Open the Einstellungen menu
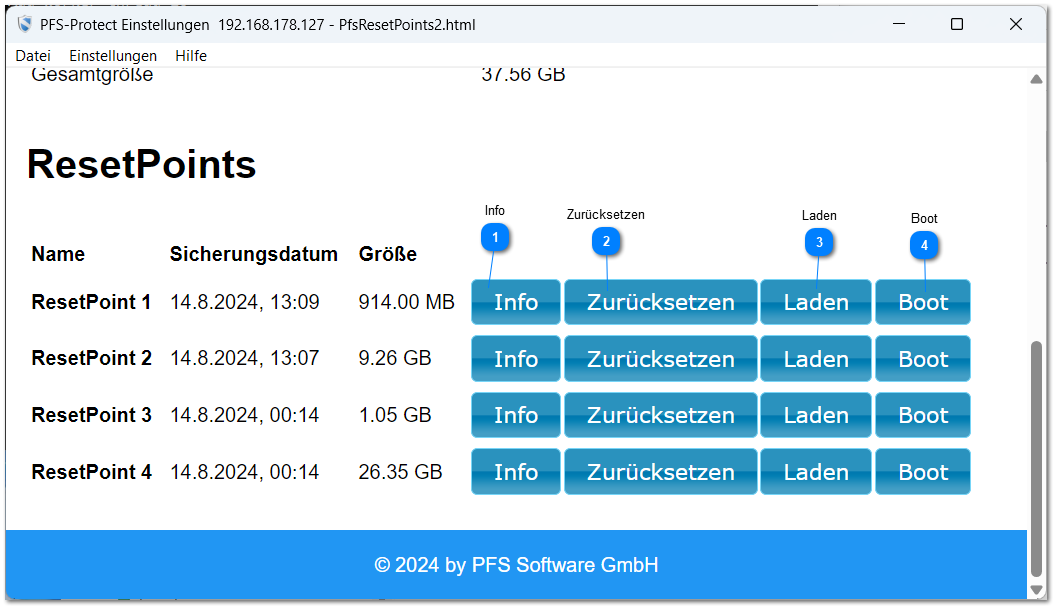This screenshot has height=609, width=1056. (113, 56)
